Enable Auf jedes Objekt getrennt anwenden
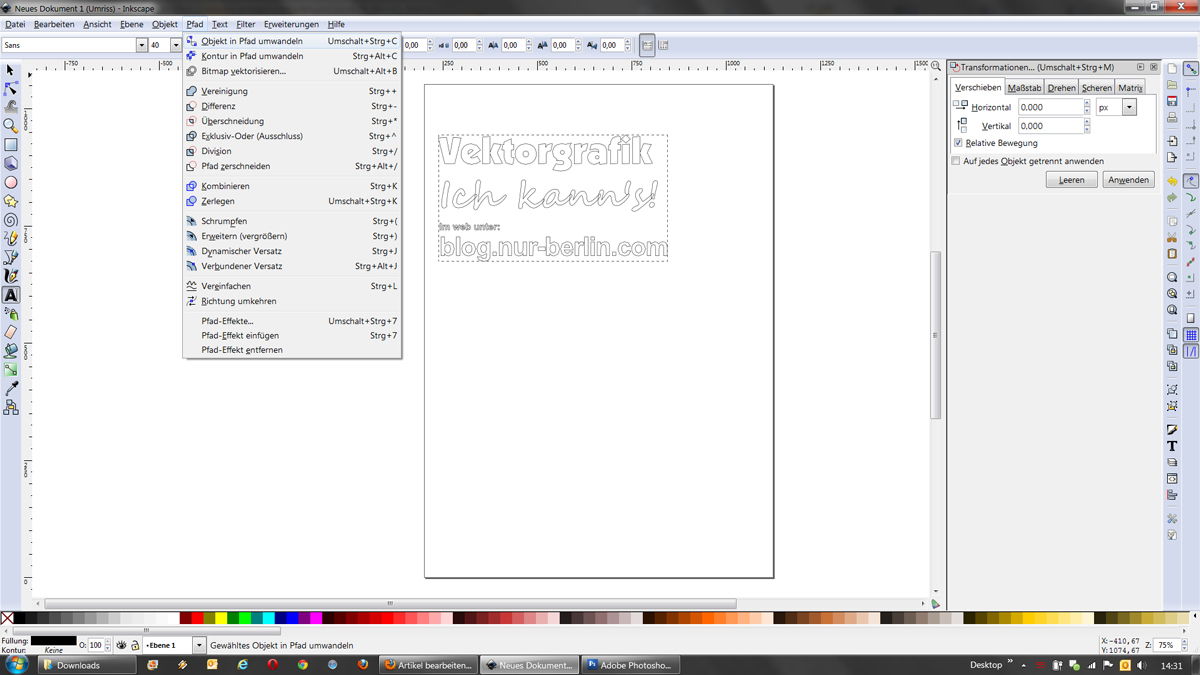The width and height of the screenshot is (1200, 675). [958, 161]
